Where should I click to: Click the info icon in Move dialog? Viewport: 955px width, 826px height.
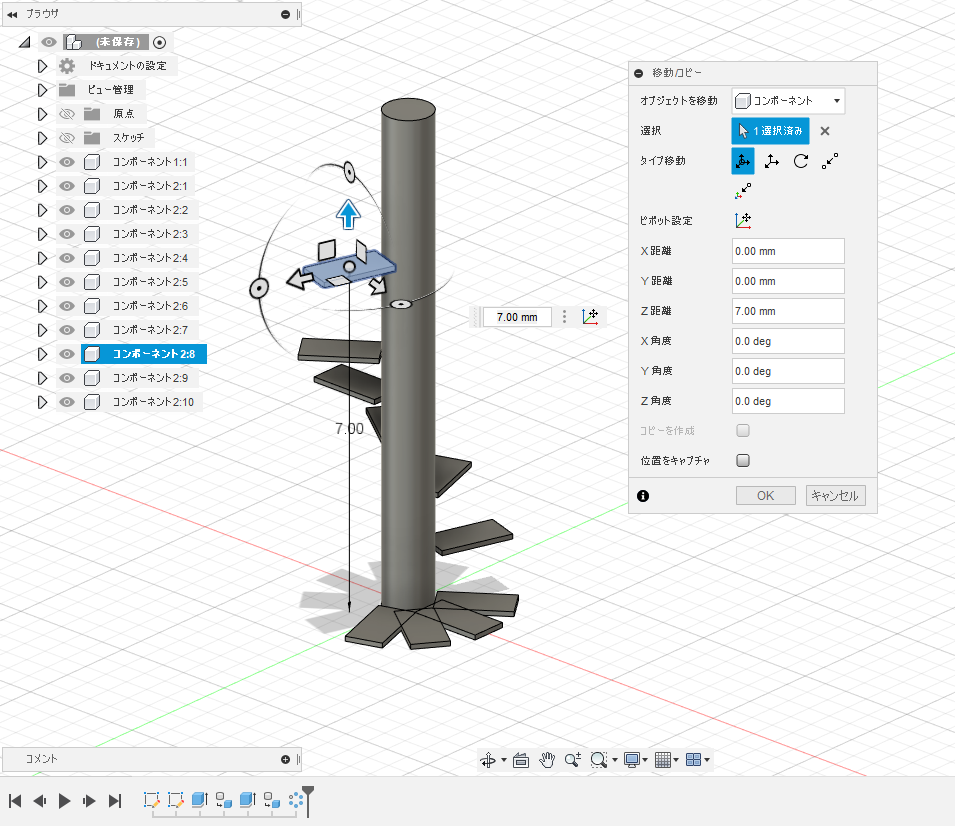(x=643, y=496)
